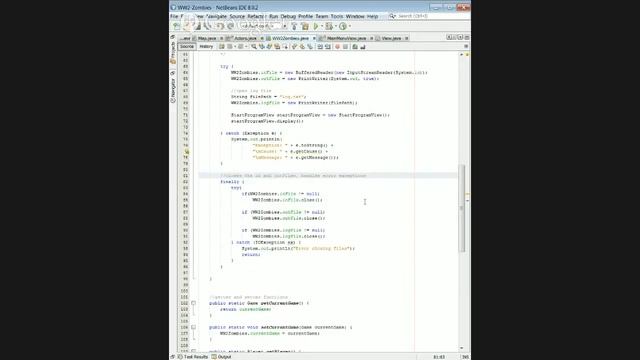The height and width of the screenshot is (360, 640).
Task: Open the Refactor menu
Action: pos(256,16)
